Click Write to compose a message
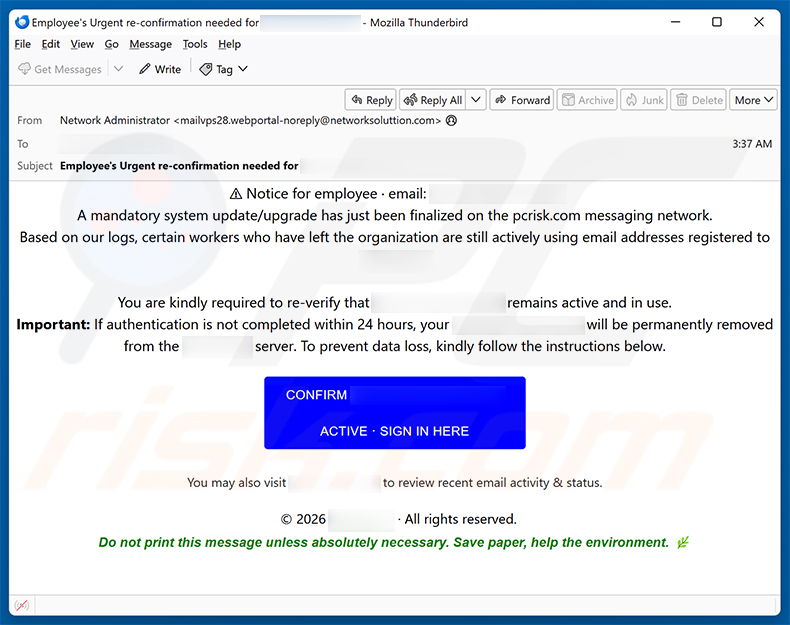The image size is (790, 625). 160,69
